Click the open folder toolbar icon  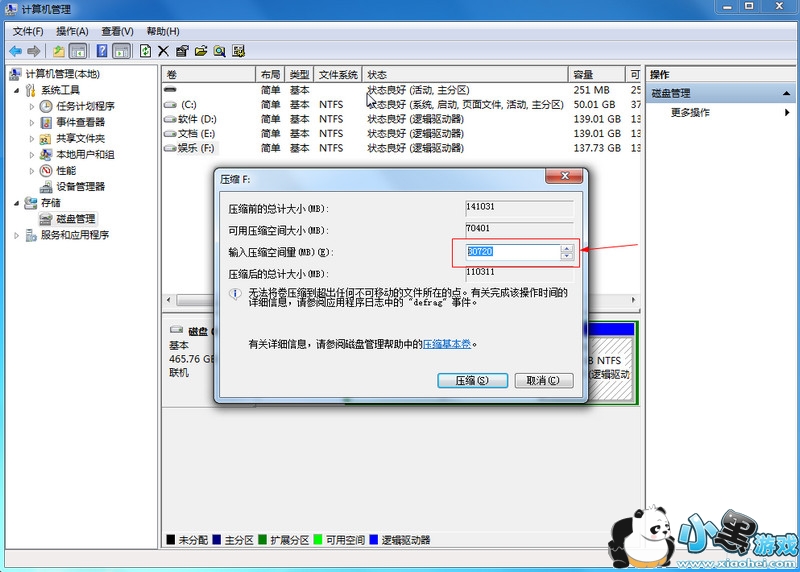click(x=201, y=51)
